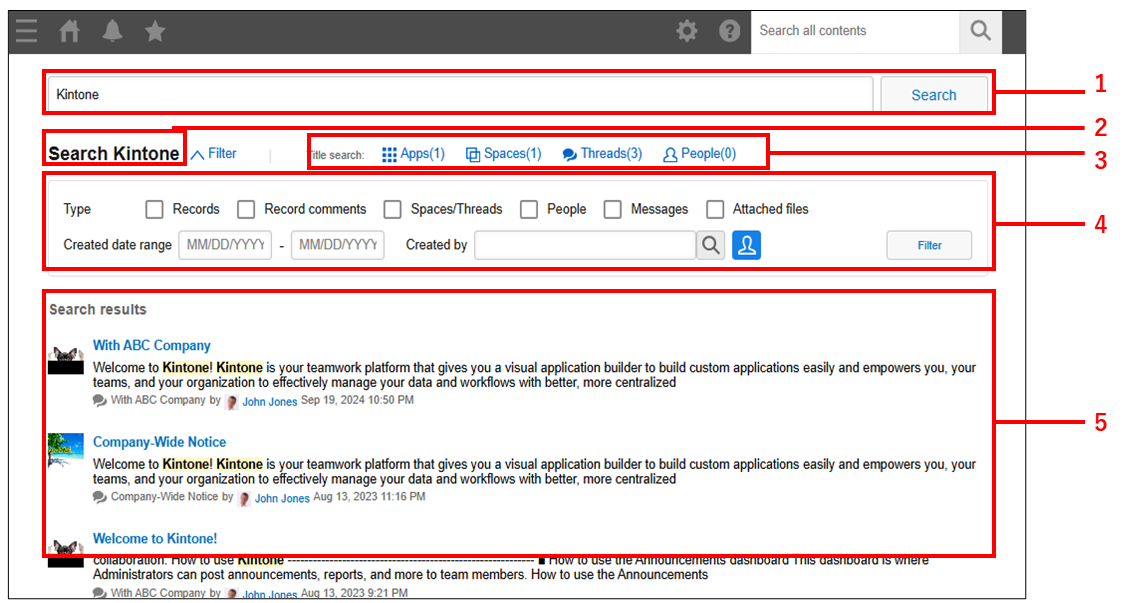This screenshot has height=603, width=1133.
Task: Open the With ABC Company result
Action: coord(151,345)
